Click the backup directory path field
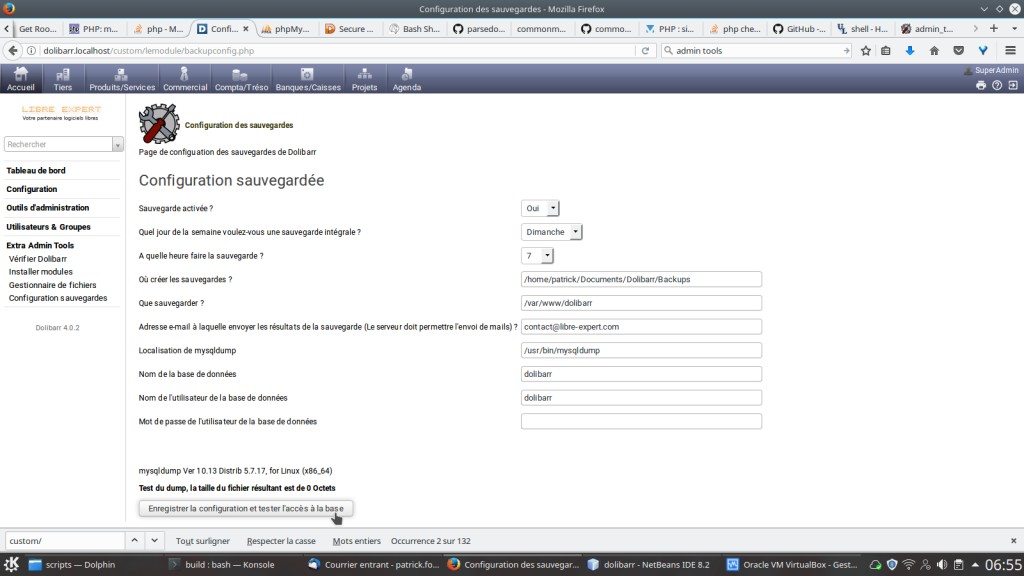The image size is (1024, 576). tap(641, 279)
